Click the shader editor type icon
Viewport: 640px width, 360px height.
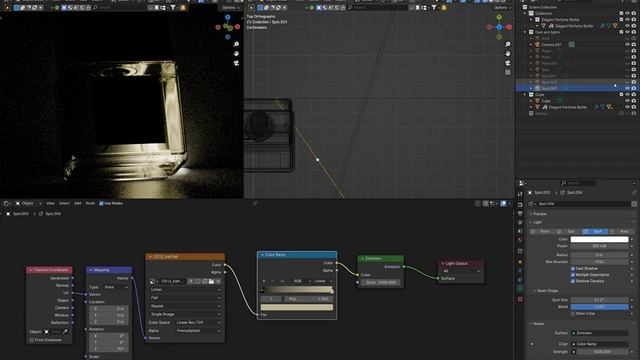point(7,203)
